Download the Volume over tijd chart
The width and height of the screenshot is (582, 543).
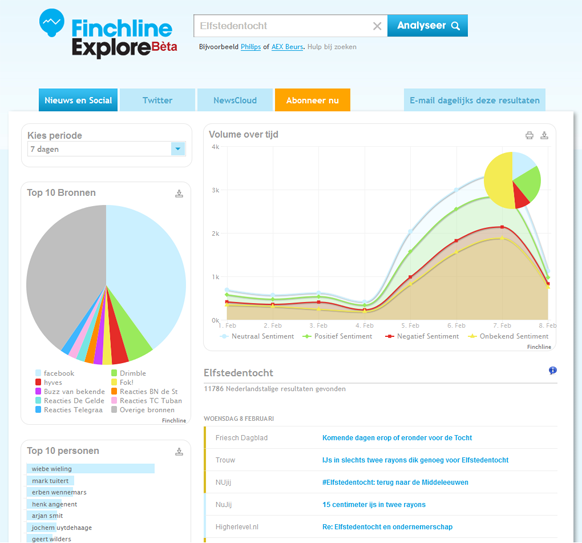pyautogui.click(x=544, y=135)
